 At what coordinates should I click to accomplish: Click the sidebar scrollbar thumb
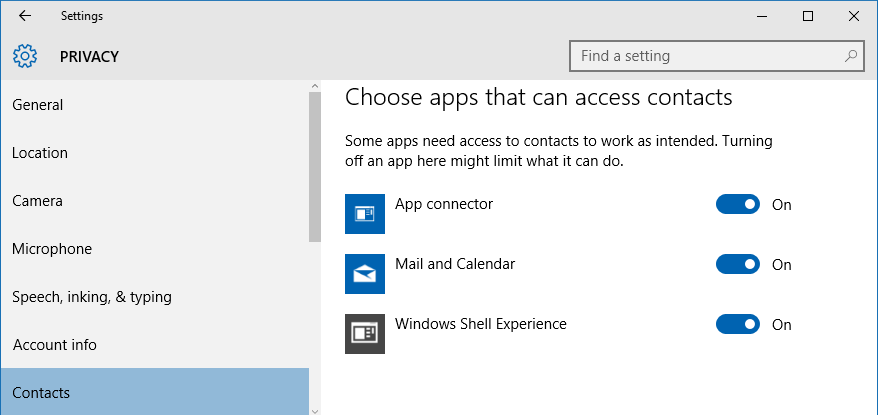pos(315,167)
